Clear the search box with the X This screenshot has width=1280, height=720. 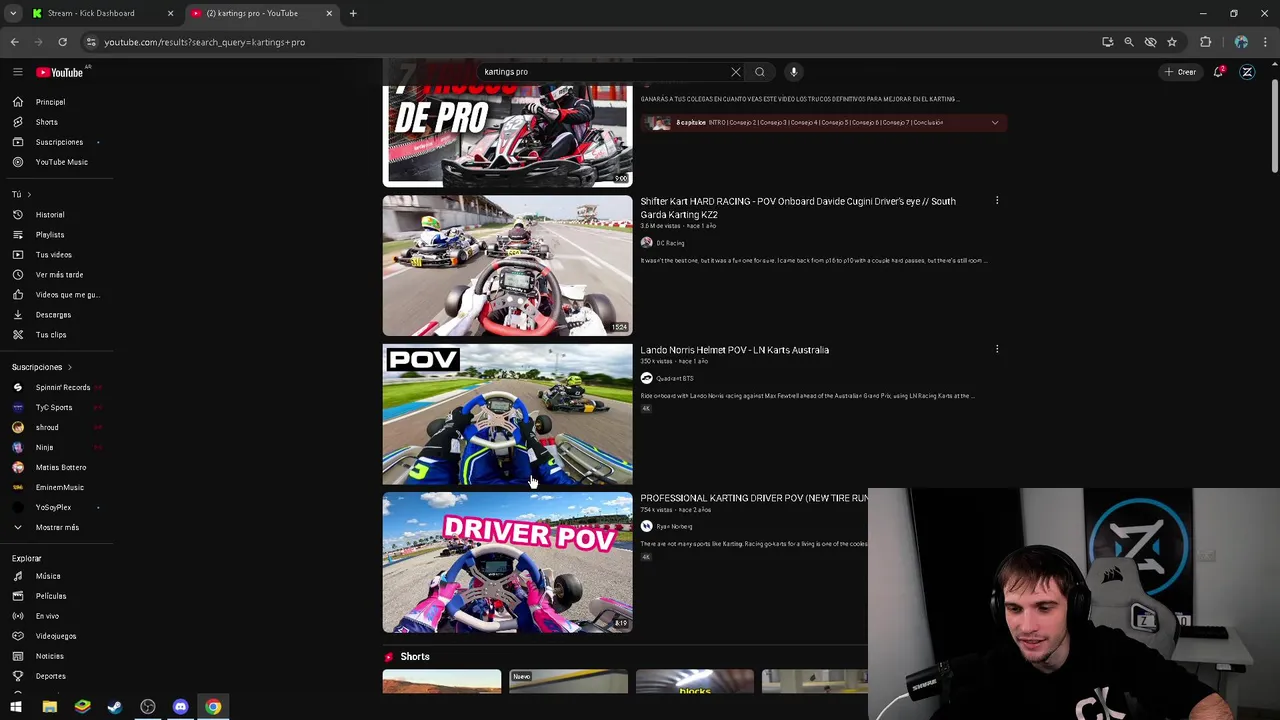coord(736,72)
